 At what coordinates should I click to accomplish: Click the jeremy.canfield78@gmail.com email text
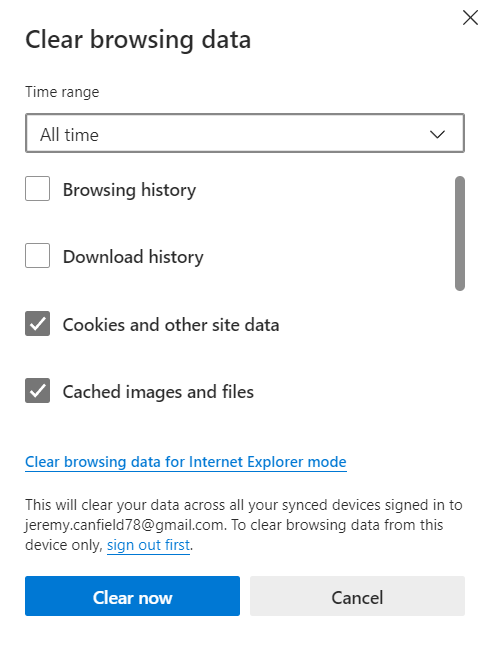(x=125, y=525)
